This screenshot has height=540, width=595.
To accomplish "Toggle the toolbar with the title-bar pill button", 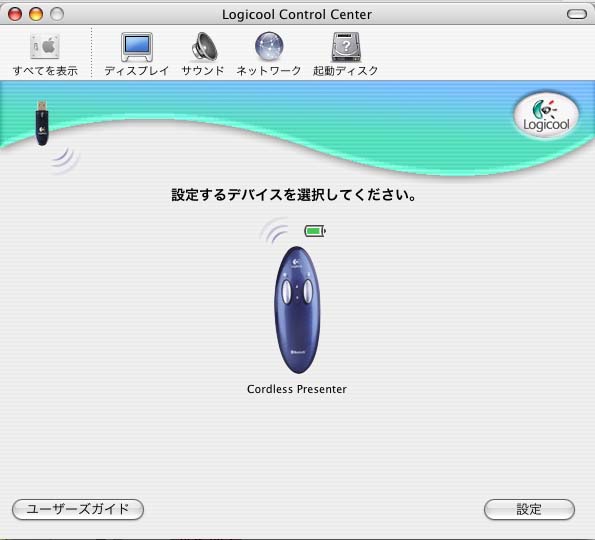I will tap(576, 14).
